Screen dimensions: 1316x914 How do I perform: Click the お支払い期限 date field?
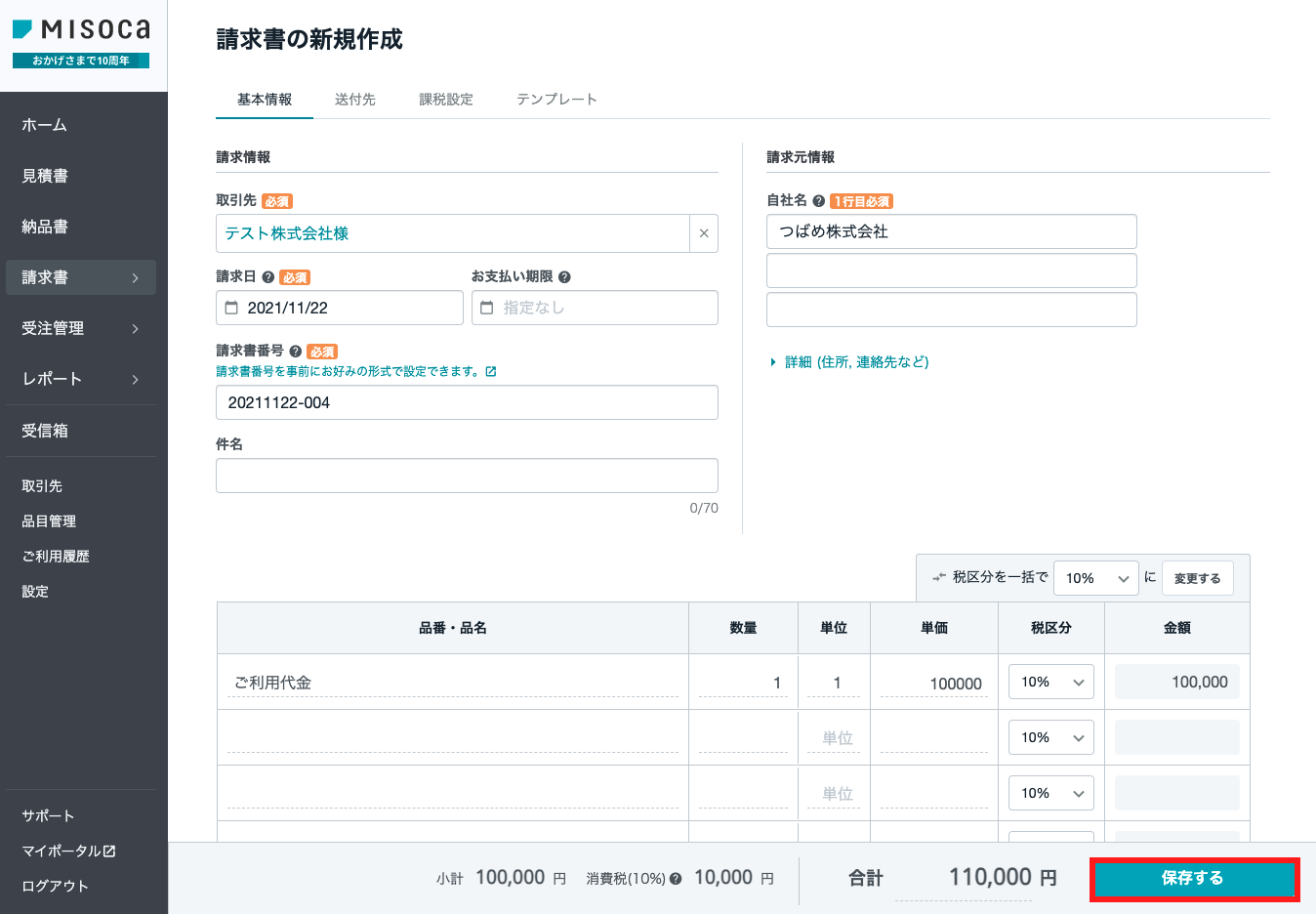595,308
